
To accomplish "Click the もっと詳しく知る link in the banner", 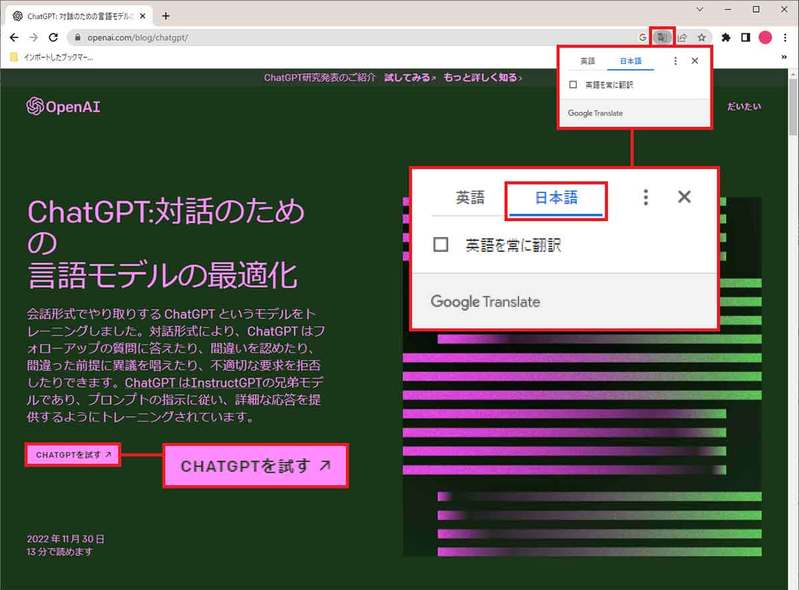I will 482,77.
